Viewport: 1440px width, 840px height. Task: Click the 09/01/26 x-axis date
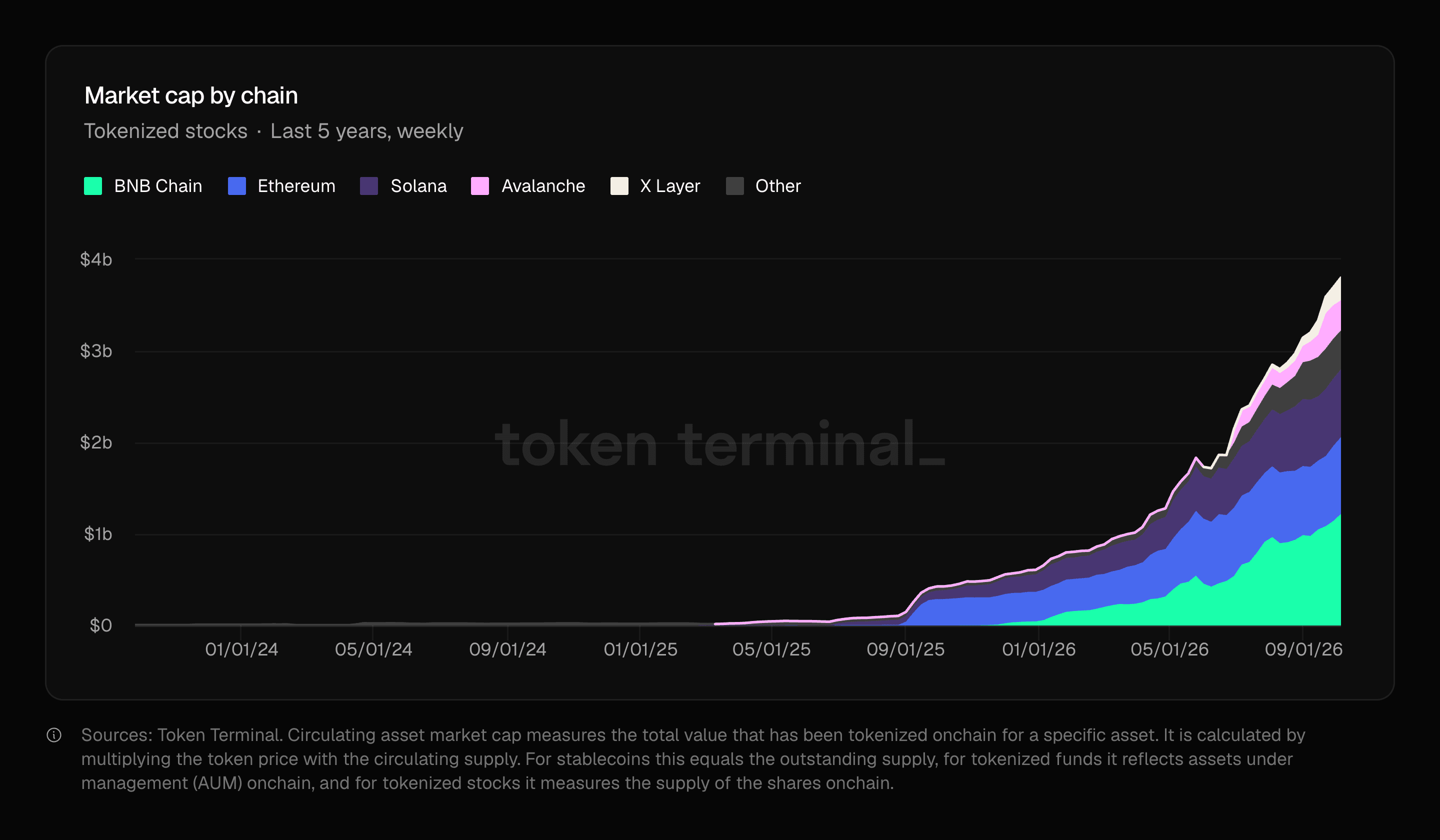pos(1303,649)
